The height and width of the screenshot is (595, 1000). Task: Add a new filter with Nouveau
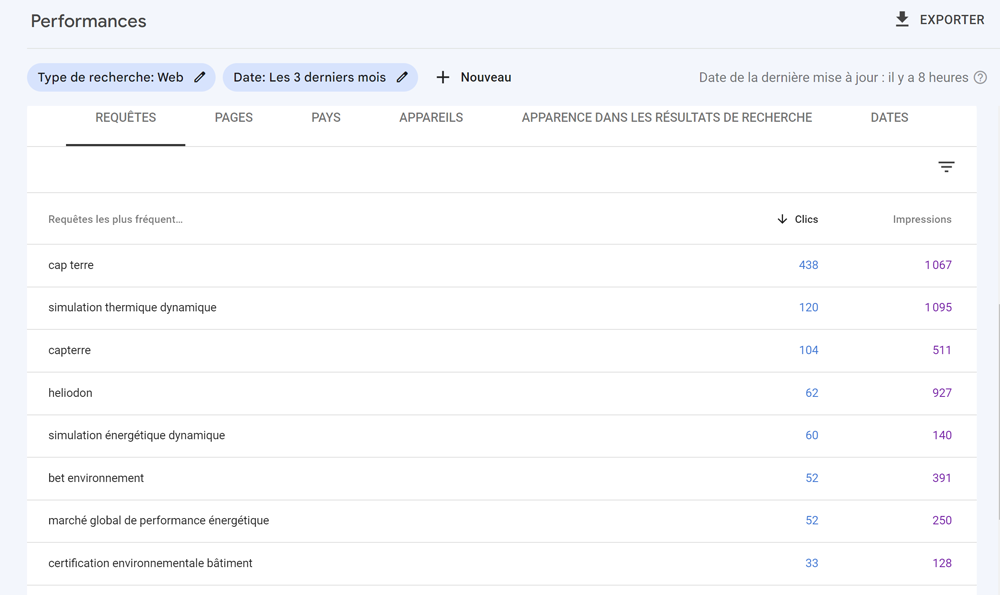point(486,77)
